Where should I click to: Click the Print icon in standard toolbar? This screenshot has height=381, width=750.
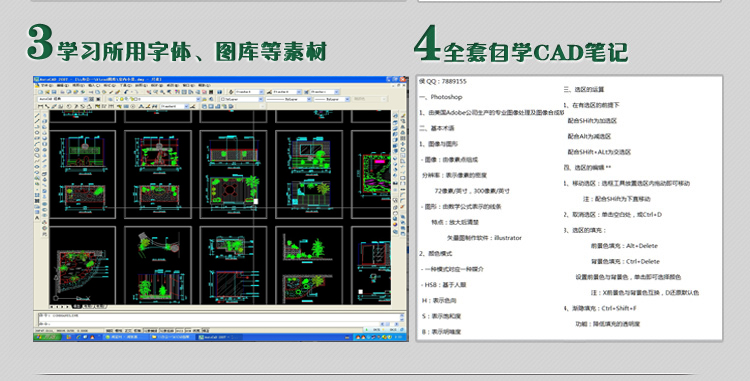pos(62,92)
